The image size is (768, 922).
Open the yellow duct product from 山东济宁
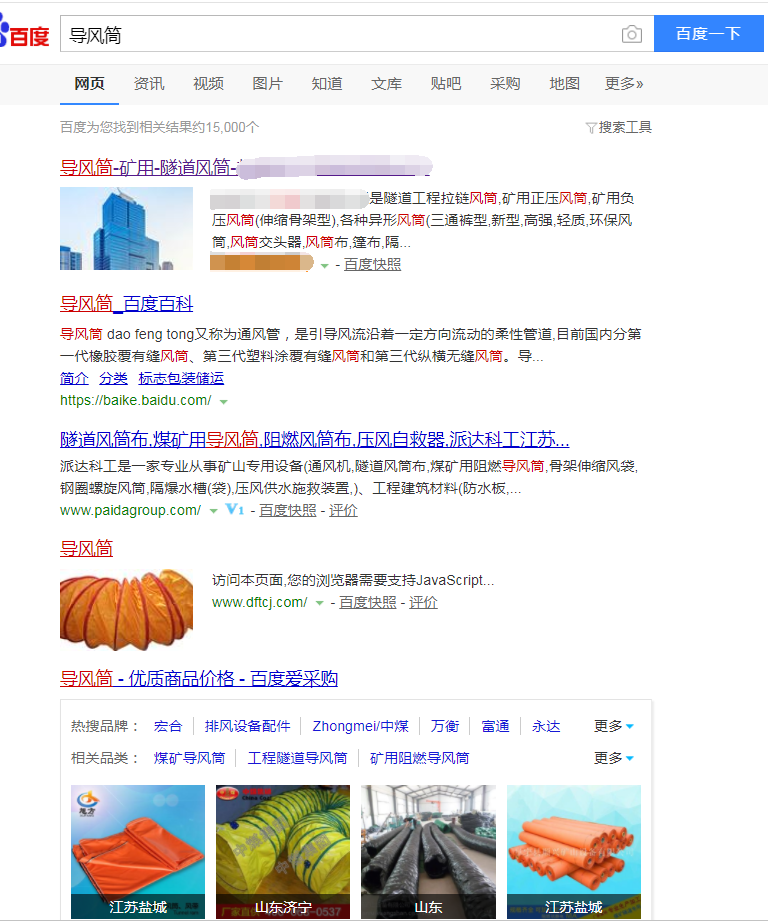283,851
